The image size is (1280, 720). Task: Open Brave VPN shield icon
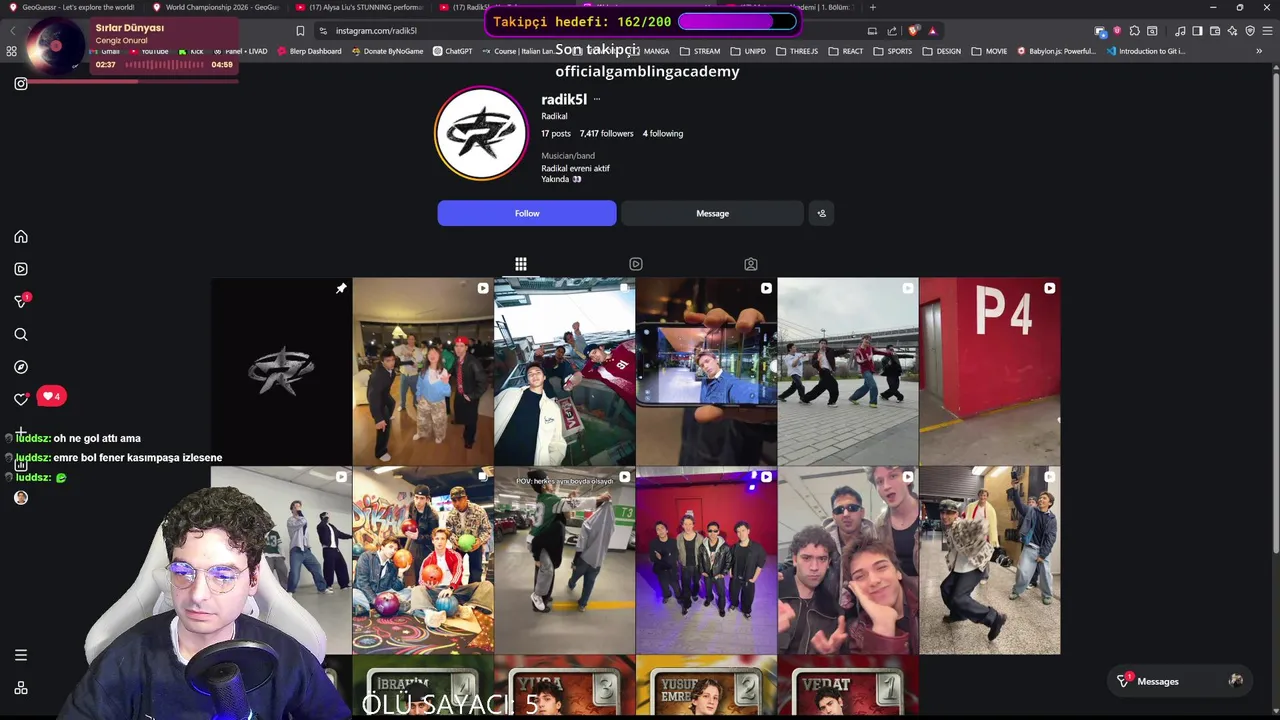click(1250, 31)
